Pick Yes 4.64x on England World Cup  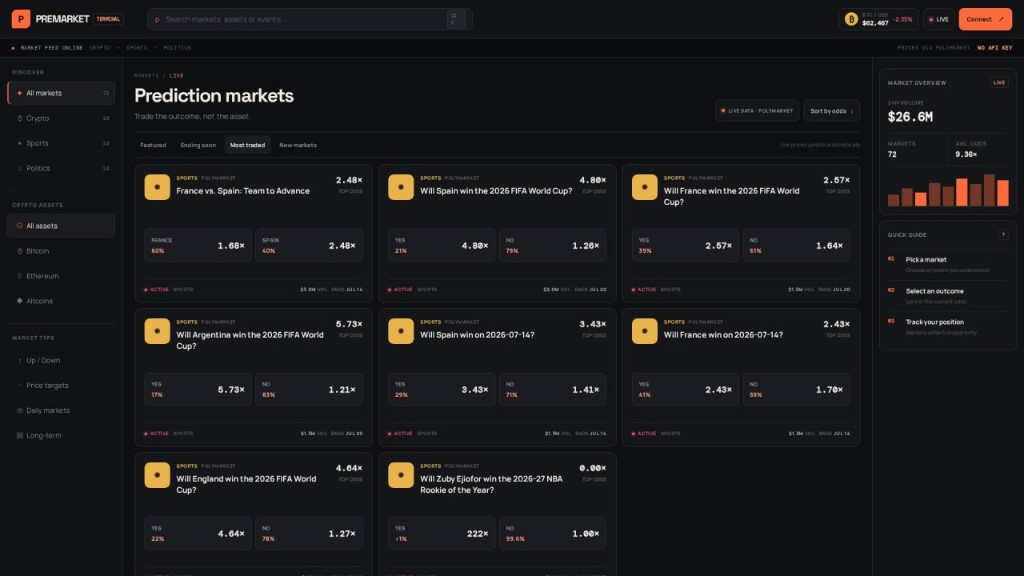click(x=198, y=534)
